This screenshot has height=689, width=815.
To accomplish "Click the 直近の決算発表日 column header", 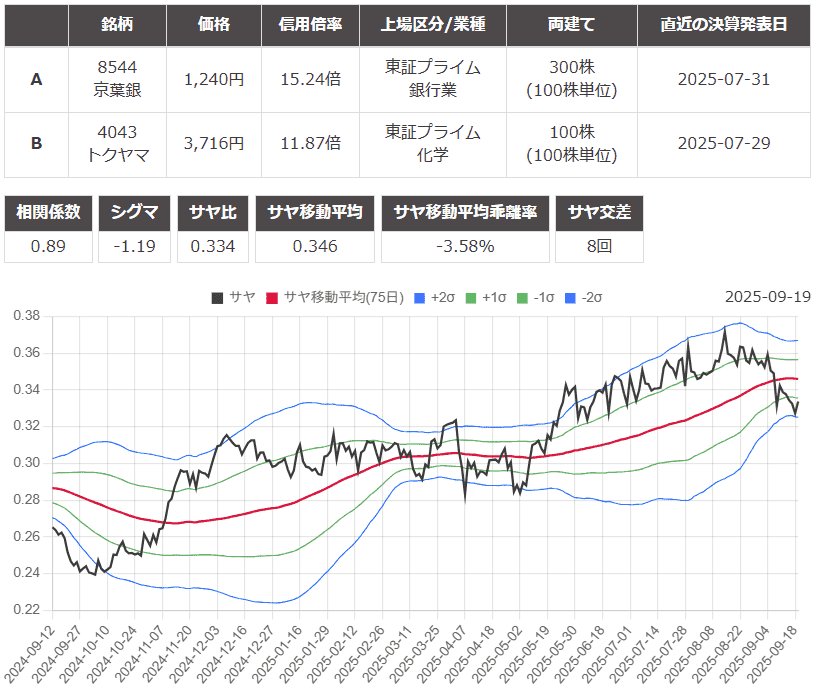I will point(723,24).
